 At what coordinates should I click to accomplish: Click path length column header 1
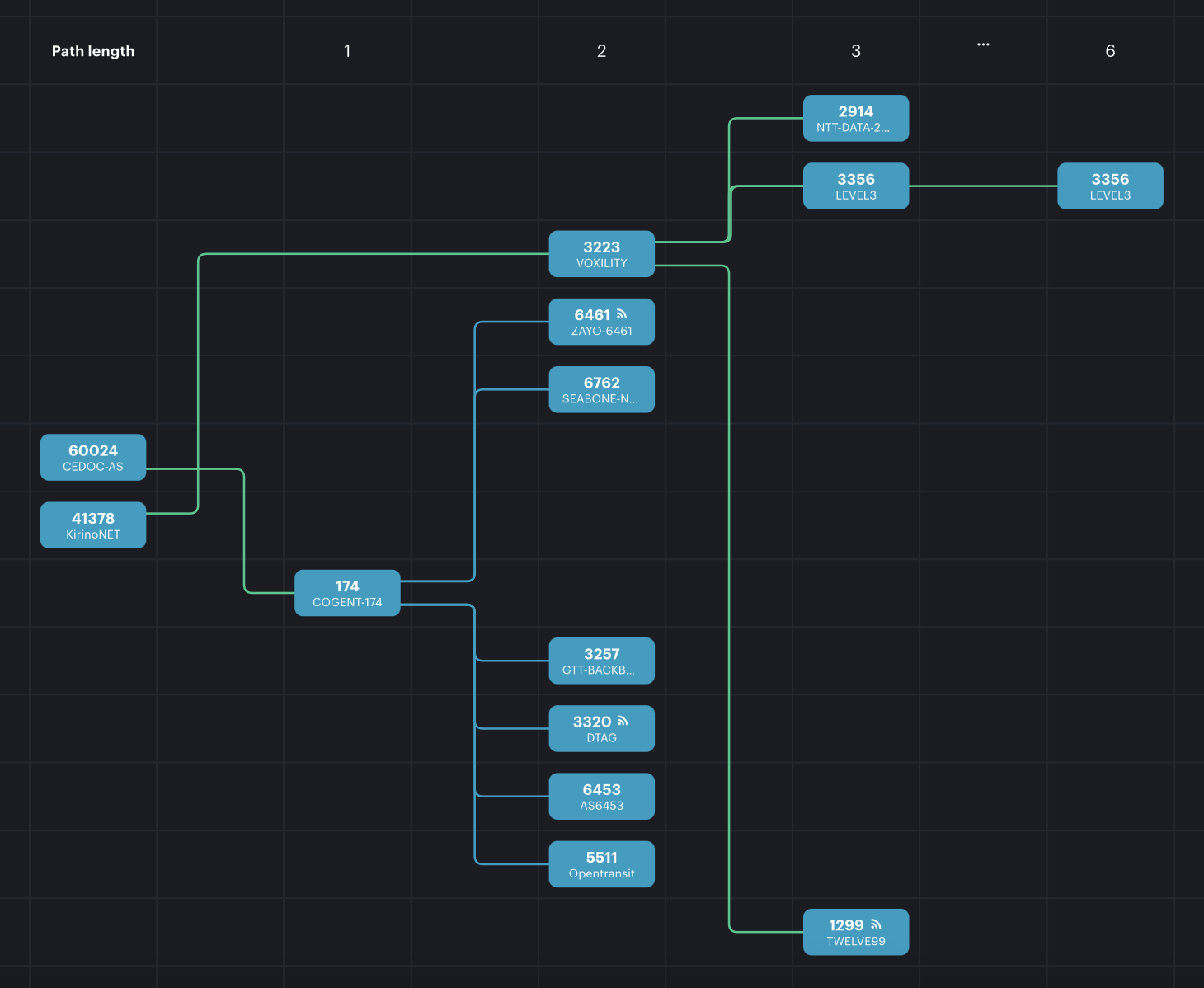click(x=347, y=51)
